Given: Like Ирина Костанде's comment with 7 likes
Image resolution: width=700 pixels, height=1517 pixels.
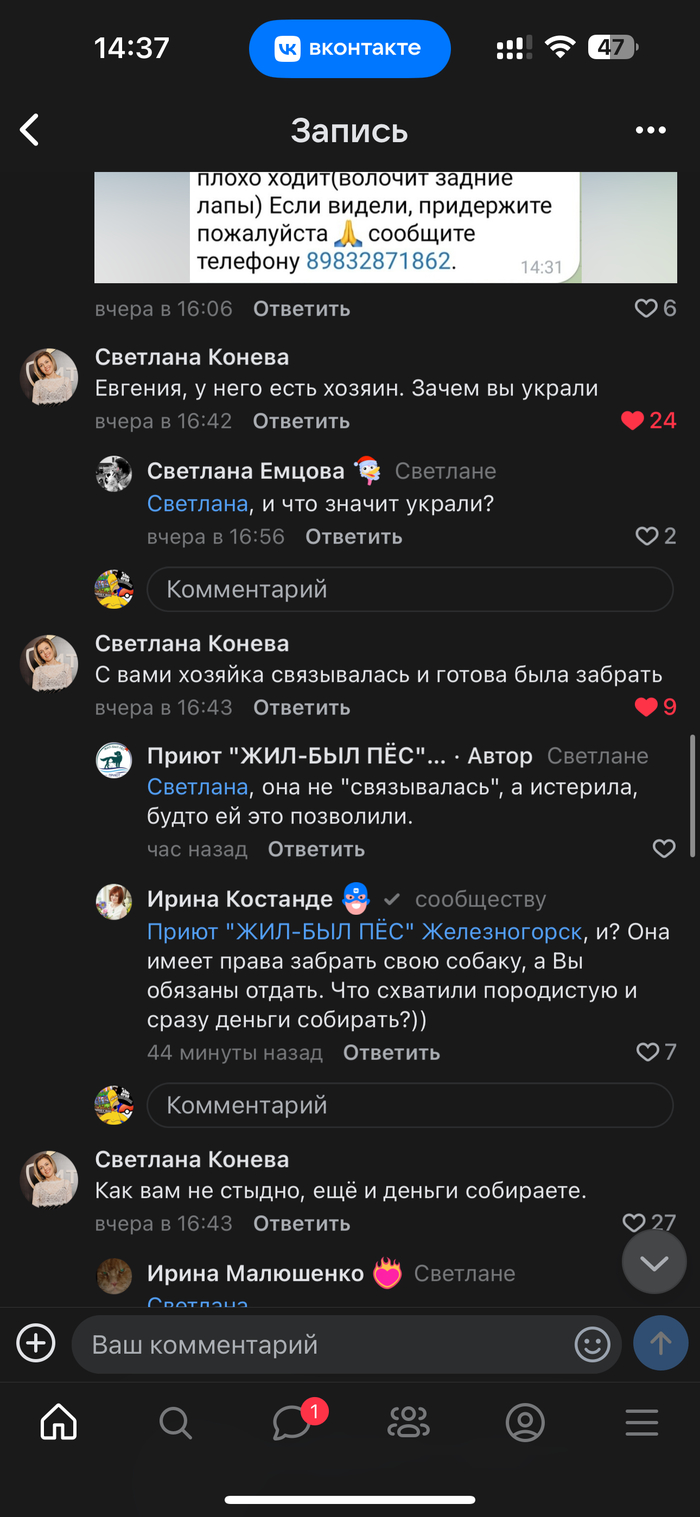Looking at the screenshot, I should pos(647,1052).
